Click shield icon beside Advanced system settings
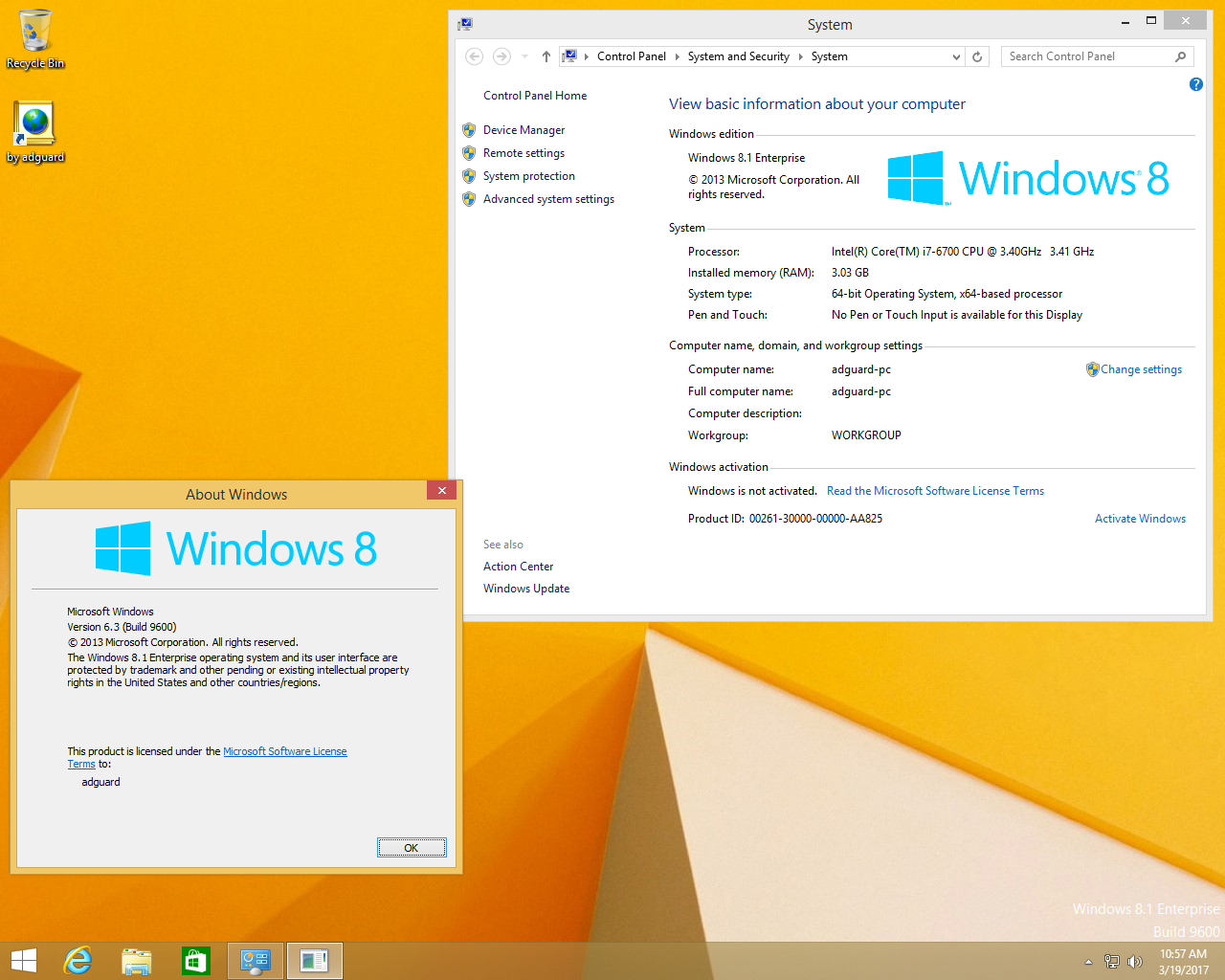The image size is (1225, 980). point(469,199)
